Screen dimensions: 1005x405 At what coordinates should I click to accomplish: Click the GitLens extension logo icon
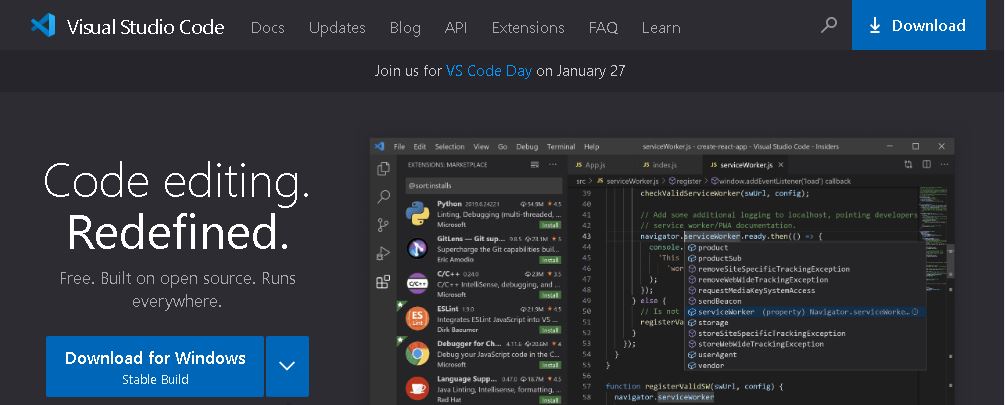[417, 248]
